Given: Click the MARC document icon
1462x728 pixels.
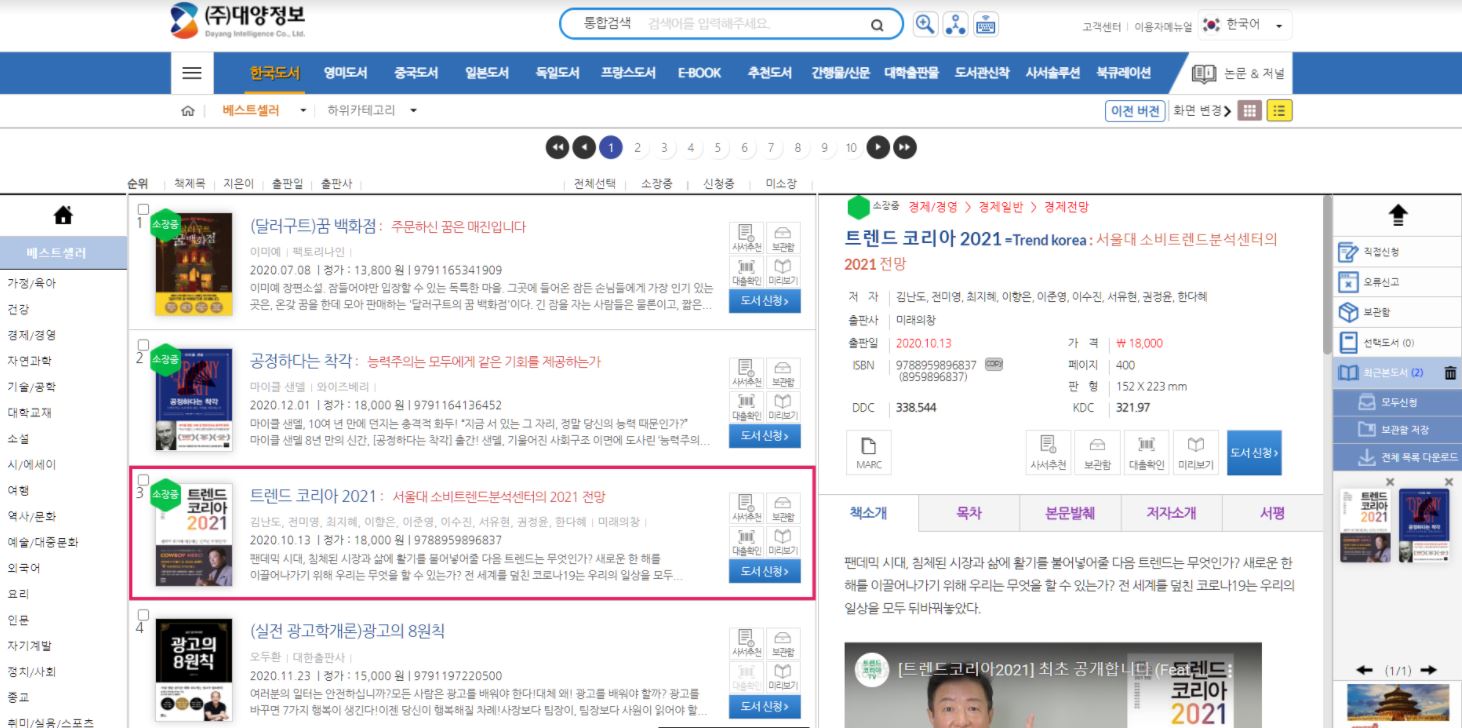Looking at the screenshot, I should (x=868, y=452).
